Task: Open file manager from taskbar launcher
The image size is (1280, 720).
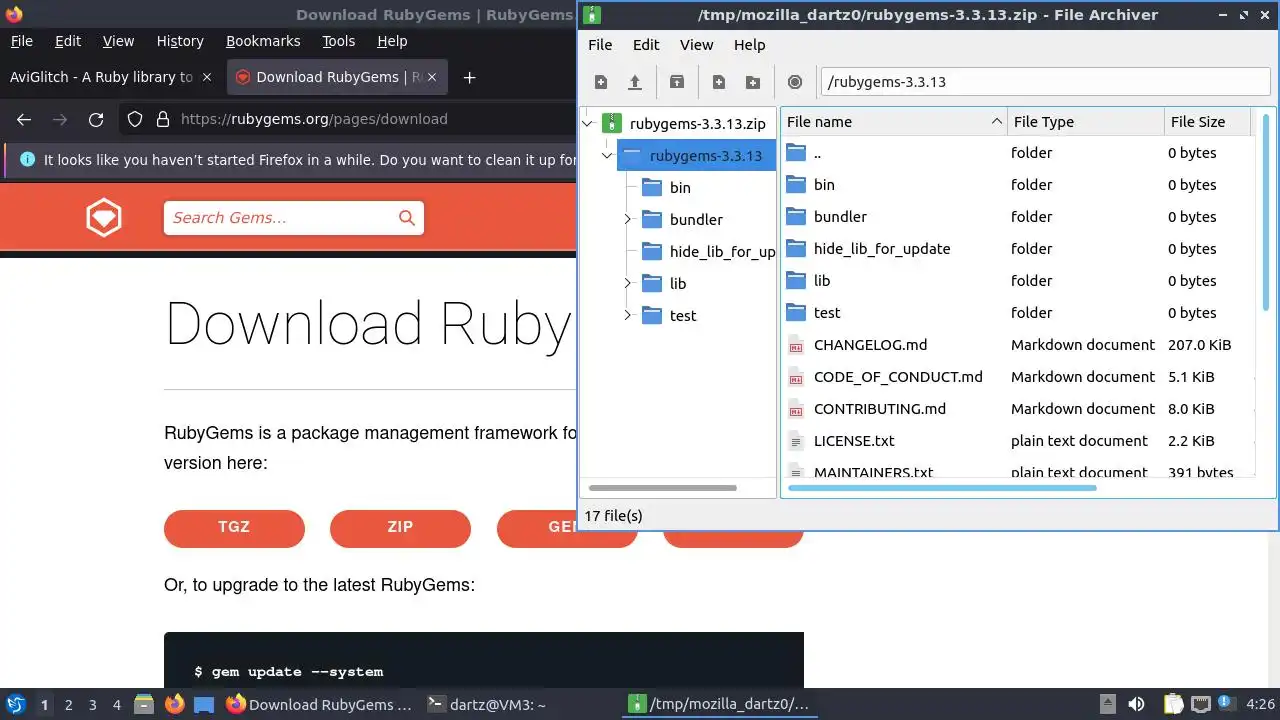Action: (143, 704)
